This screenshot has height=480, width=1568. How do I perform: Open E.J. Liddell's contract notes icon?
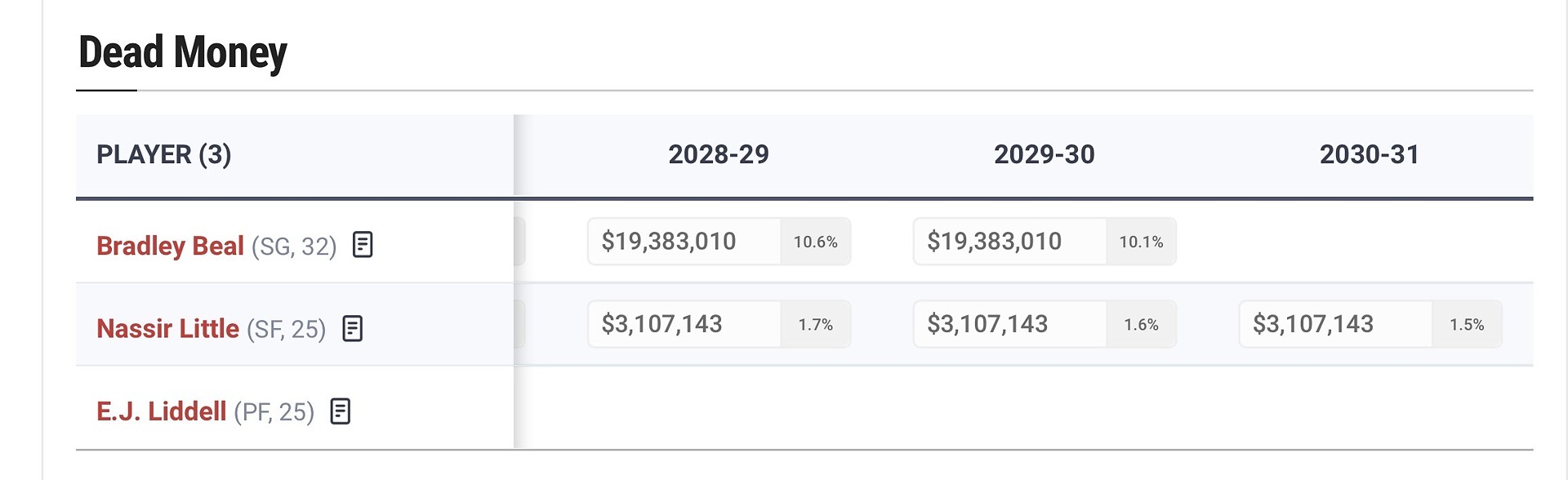pyautogui.click(x=341, y=411)
